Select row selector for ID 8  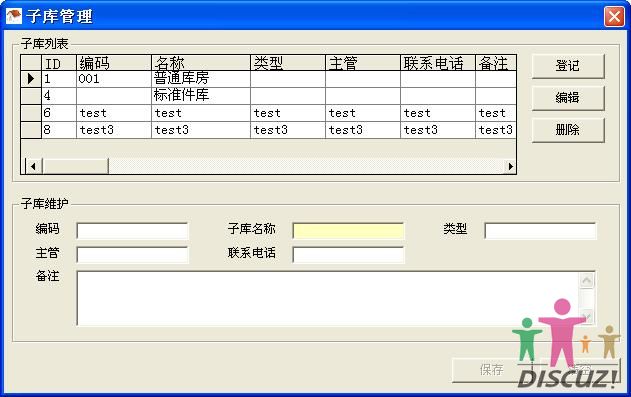pyautogui.click(x=31, y=130)
